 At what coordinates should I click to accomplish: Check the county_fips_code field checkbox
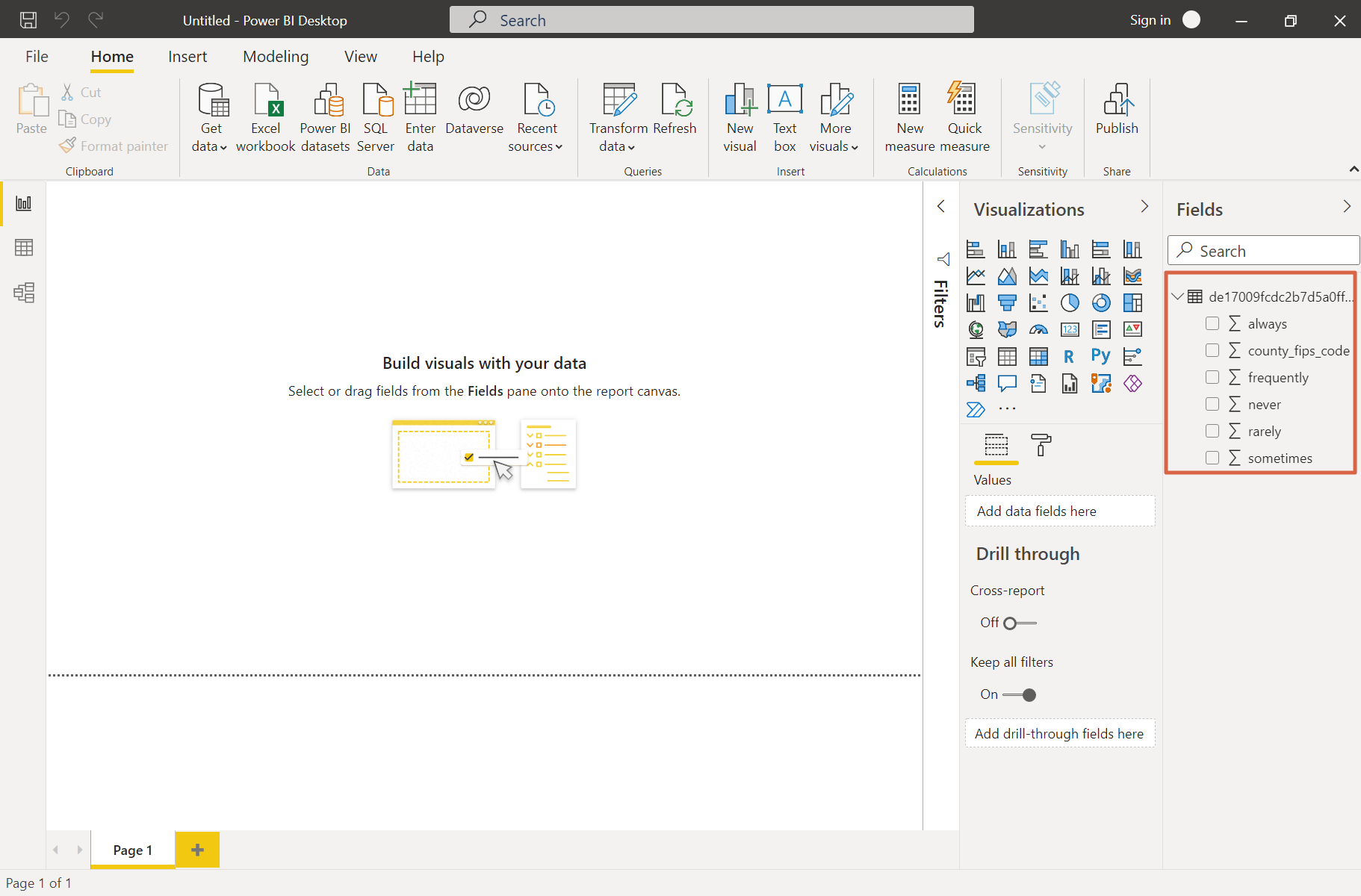point(1212,350)
